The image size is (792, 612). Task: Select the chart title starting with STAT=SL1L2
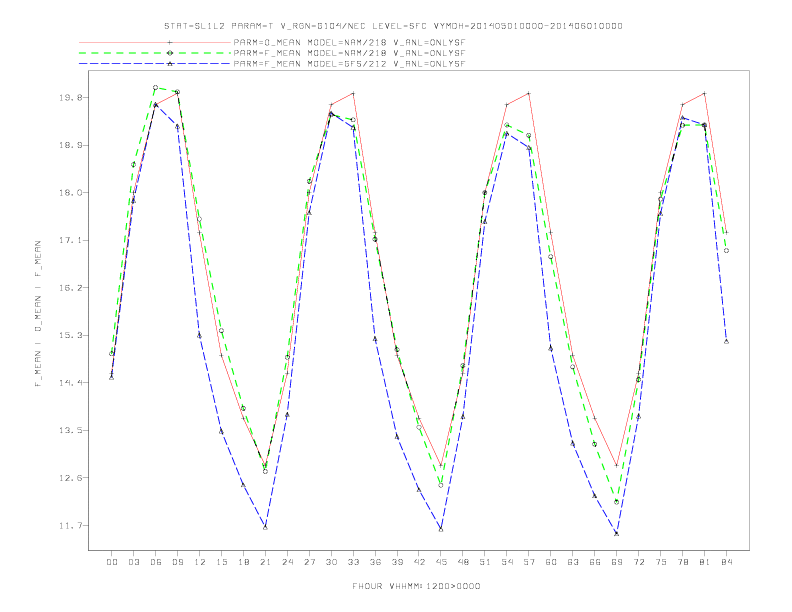click(393, 26)
